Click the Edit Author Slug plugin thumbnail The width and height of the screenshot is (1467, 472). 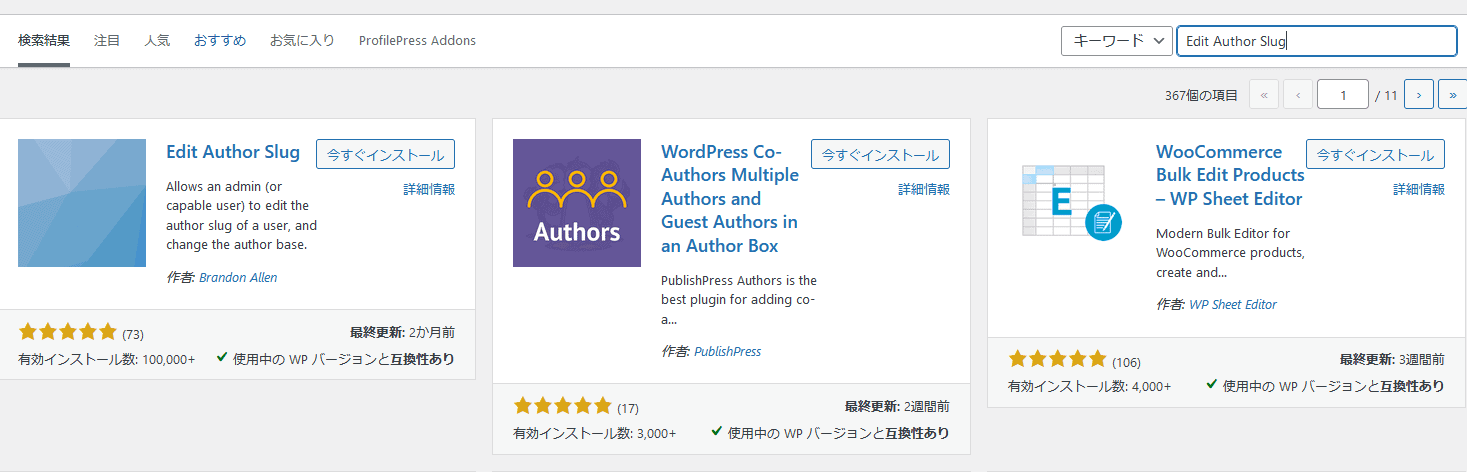pyautogui.click(x=82, y=203)
